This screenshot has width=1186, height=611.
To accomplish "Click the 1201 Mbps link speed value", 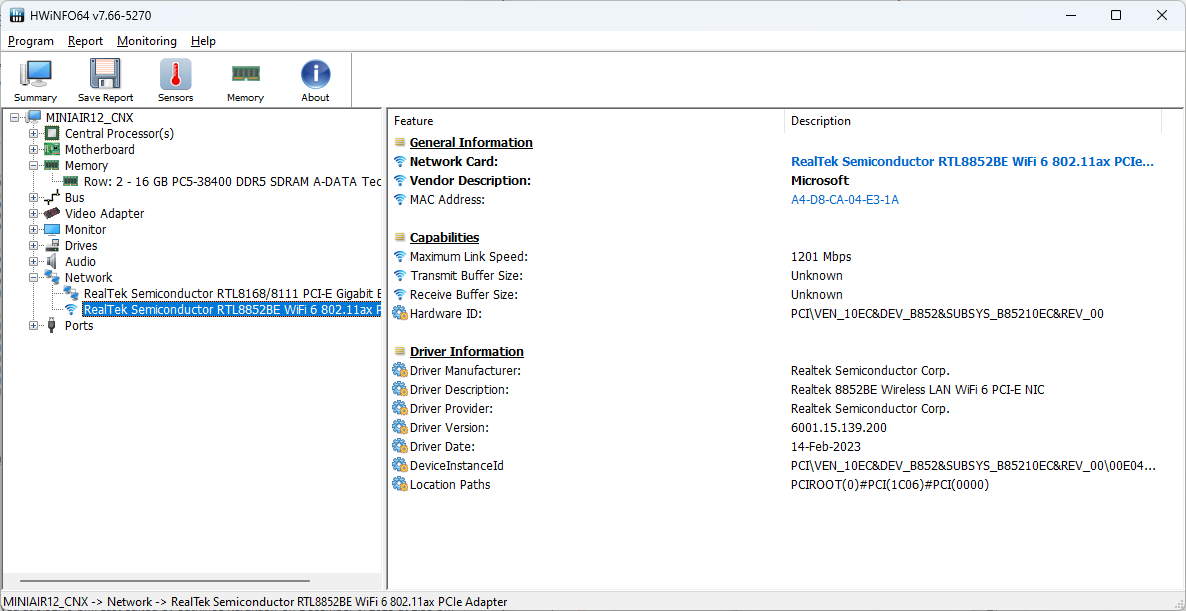I will pyautogui.click(x=821, y=256).
